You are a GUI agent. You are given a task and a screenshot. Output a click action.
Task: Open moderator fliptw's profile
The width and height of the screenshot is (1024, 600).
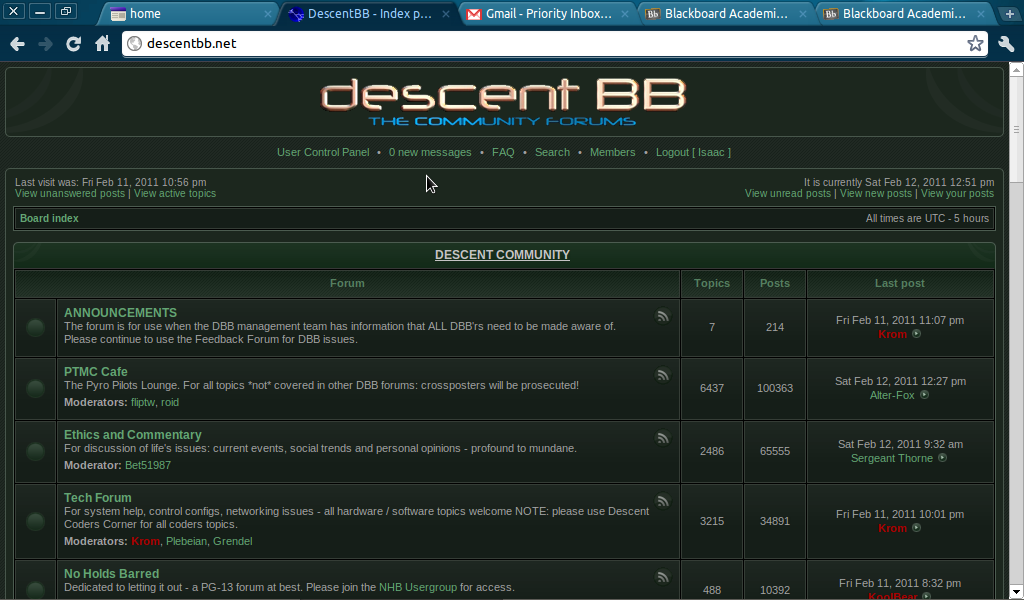coord(142,402)
